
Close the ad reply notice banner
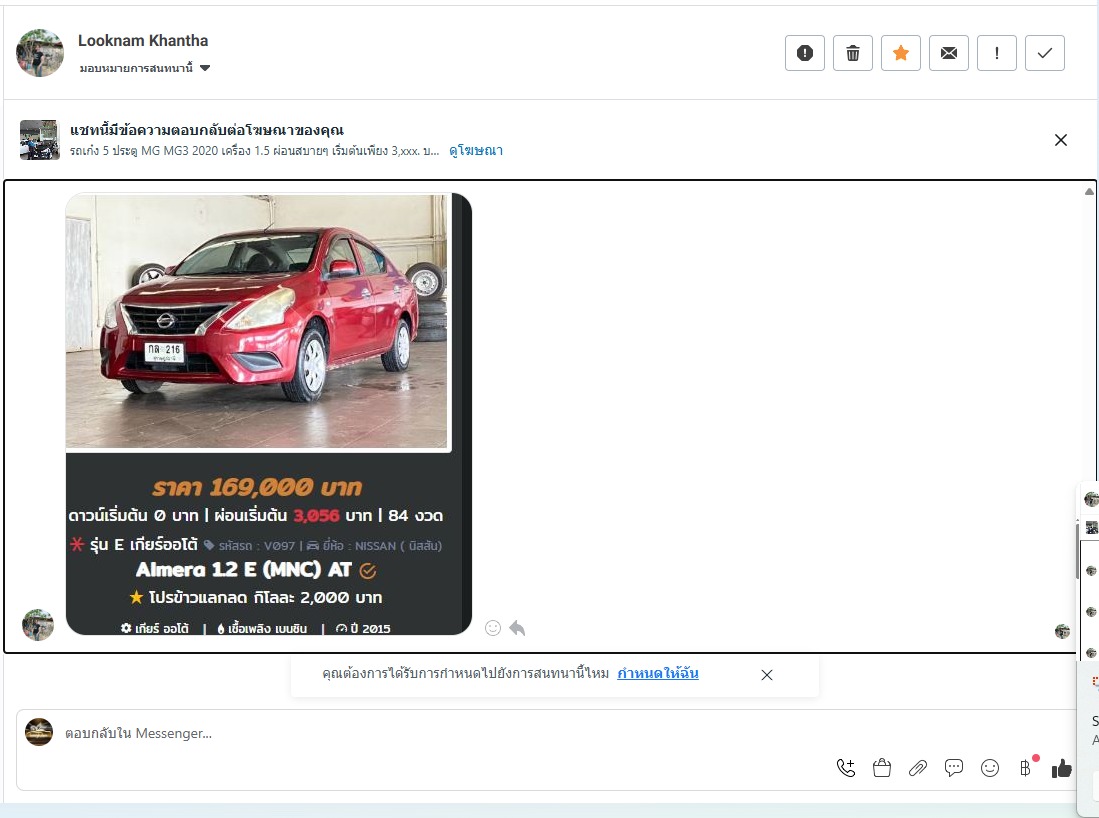coord(1061,140)
